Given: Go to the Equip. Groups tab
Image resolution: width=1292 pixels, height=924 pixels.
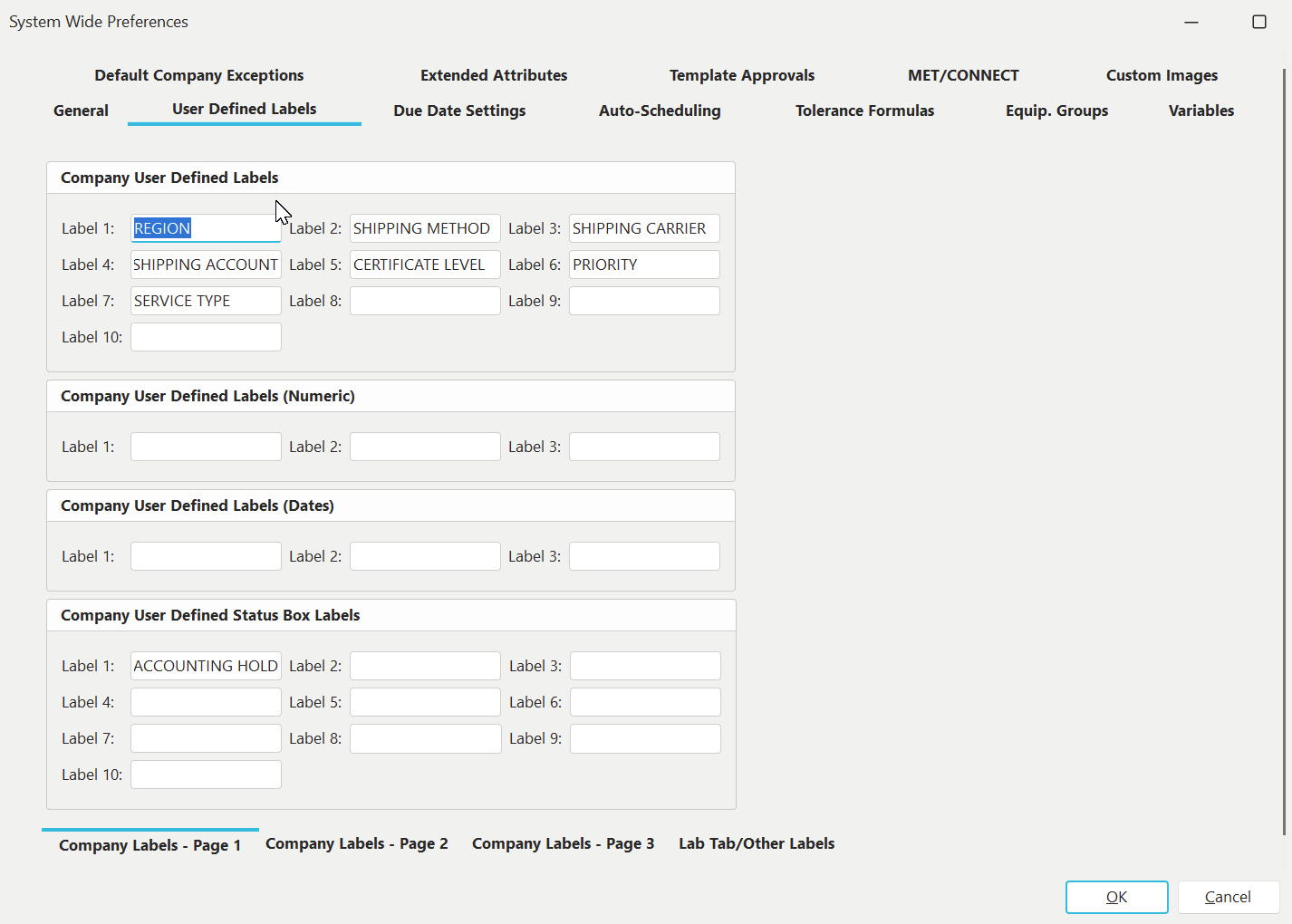Looking at the screenshot, I should (x=1056, y=111).
